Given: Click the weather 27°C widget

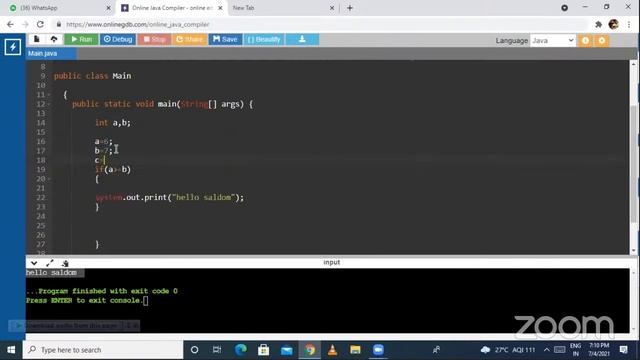Looking at the screenshot, I should 508,350.
